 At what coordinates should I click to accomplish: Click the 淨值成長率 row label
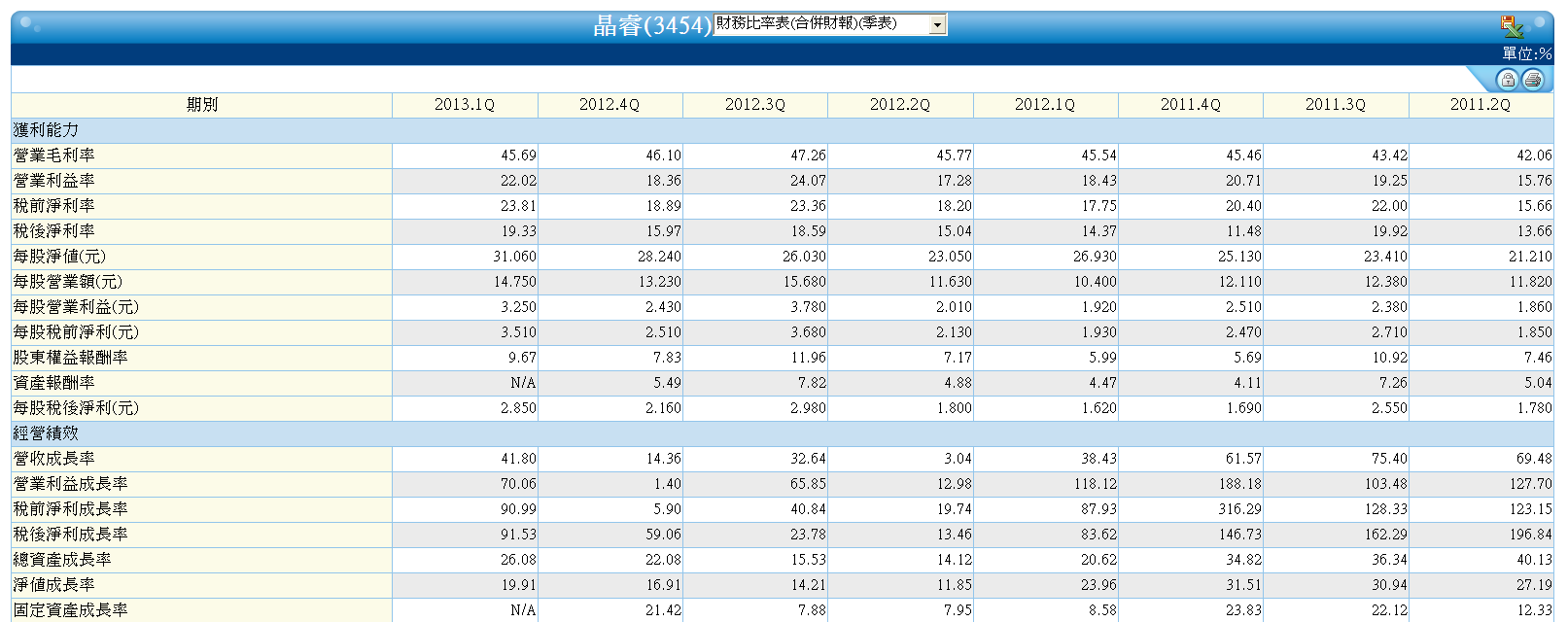(53, 585)
